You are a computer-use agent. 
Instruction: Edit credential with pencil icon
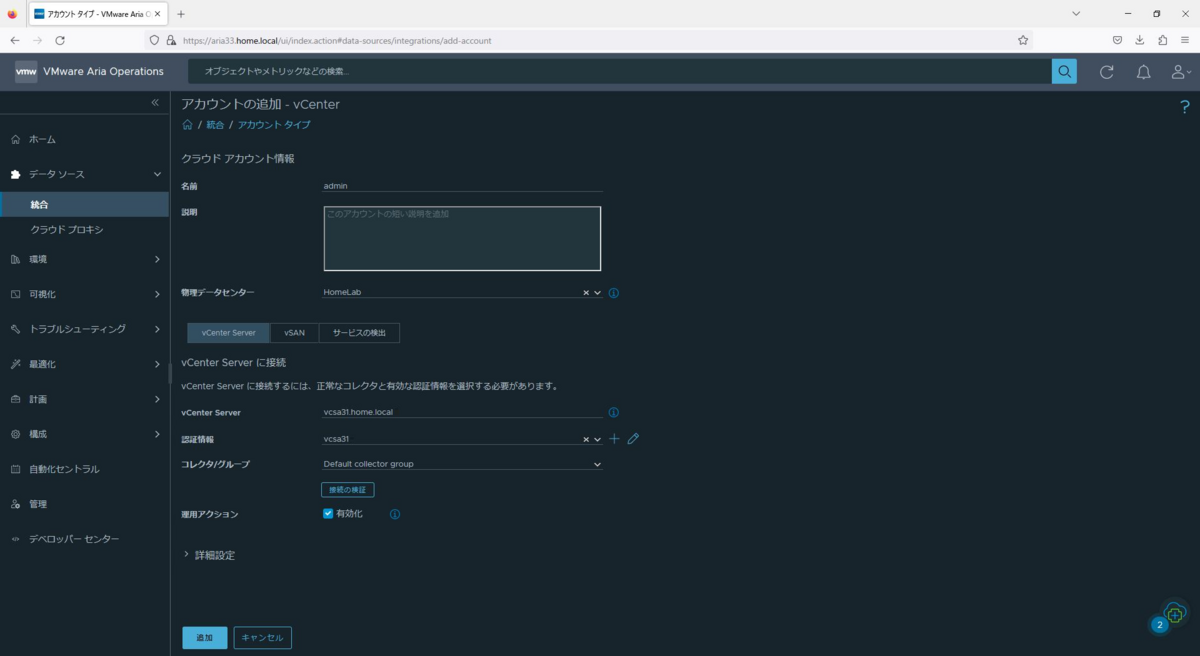(633, 439)
